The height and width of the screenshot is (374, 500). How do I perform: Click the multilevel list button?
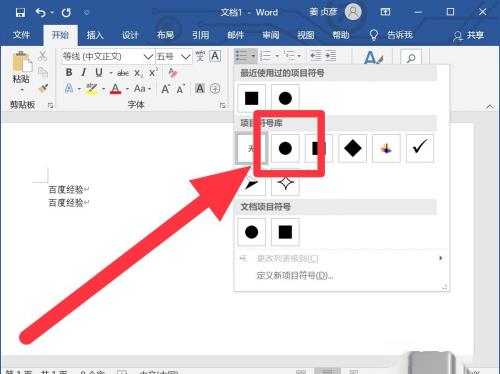pos(289,56)
